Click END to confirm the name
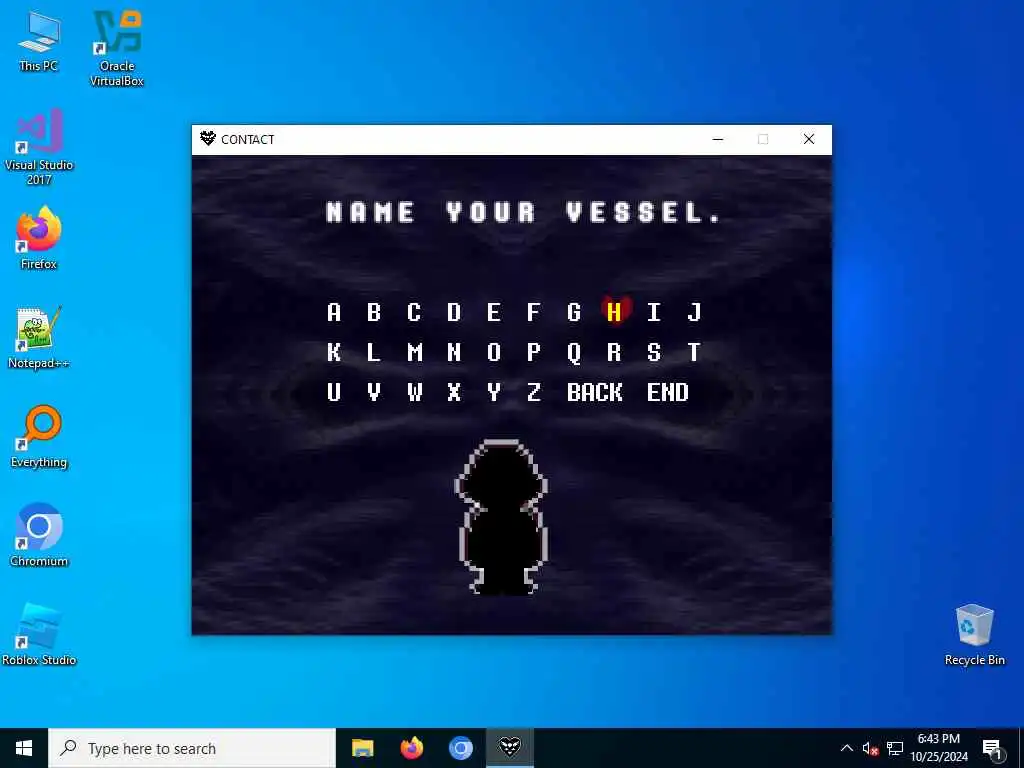The height and width of the screenshot is (768, 1024). [667, 392]
